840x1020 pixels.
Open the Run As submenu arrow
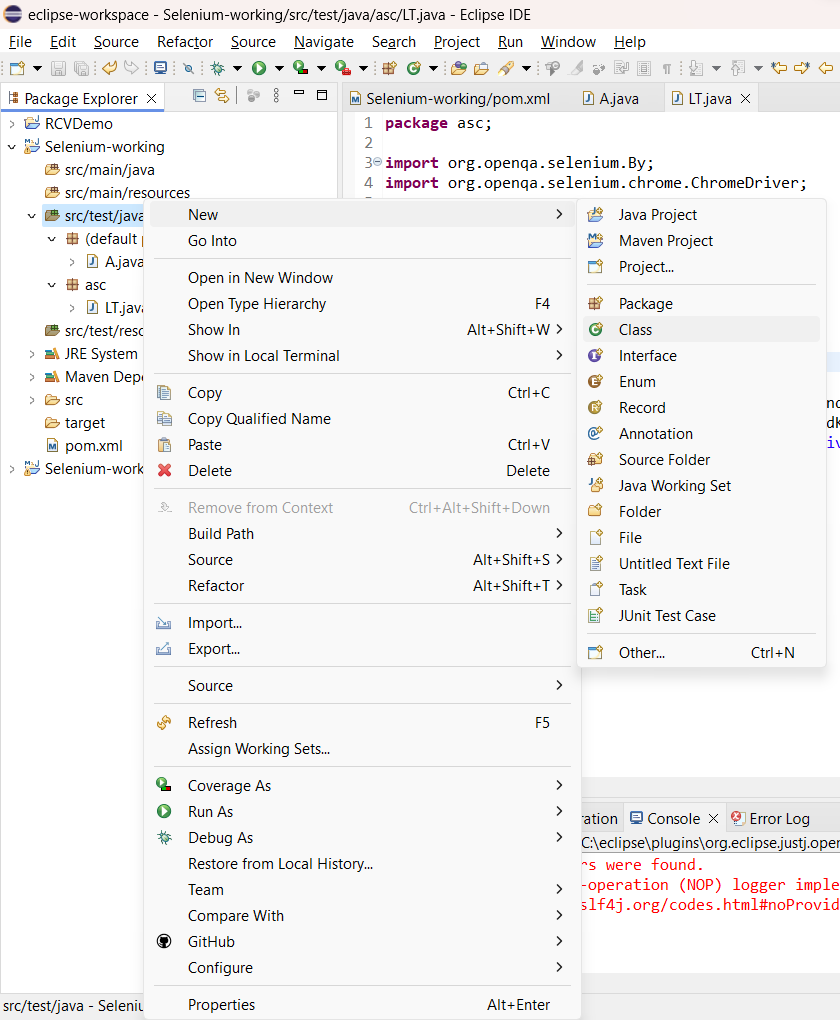coord(559,812)
